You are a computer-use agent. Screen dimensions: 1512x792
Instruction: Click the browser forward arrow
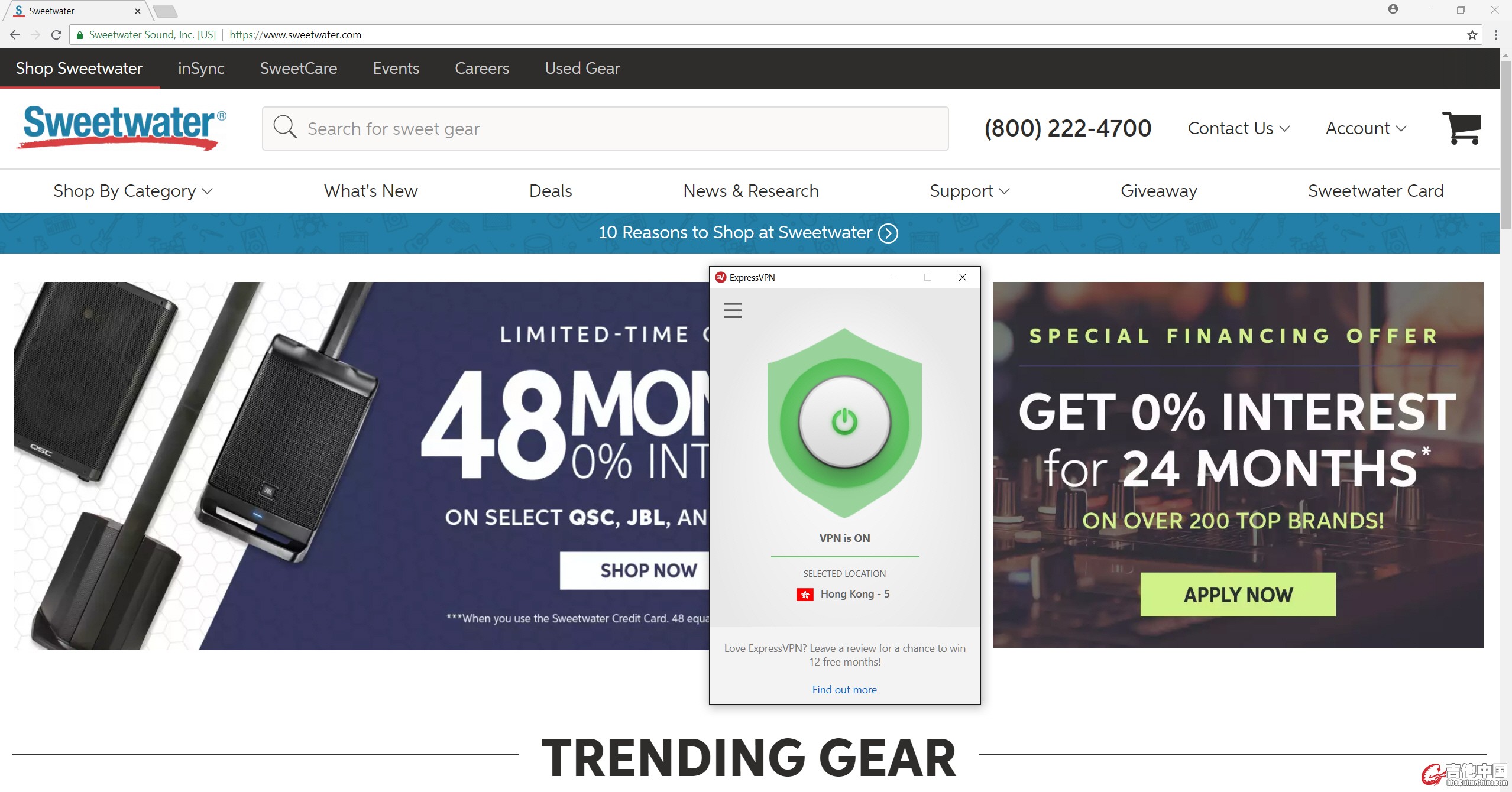tap(35, 35)
